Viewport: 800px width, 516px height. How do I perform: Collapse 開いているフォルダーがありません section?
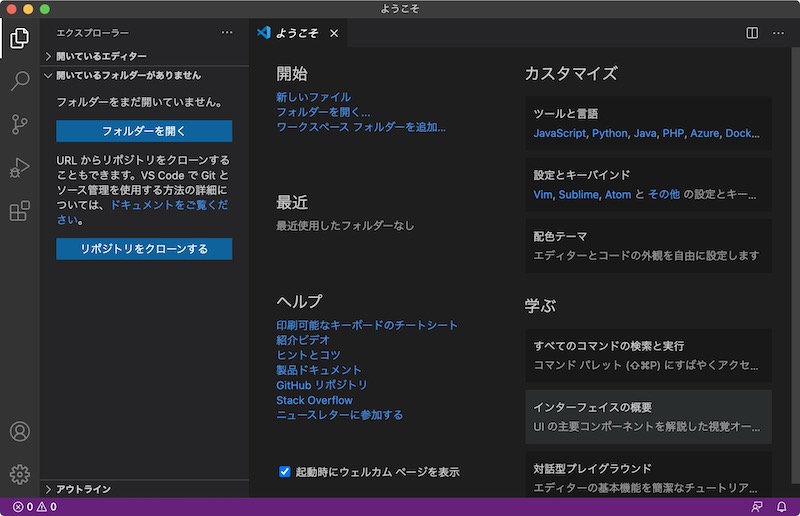(x=144, y=76)
